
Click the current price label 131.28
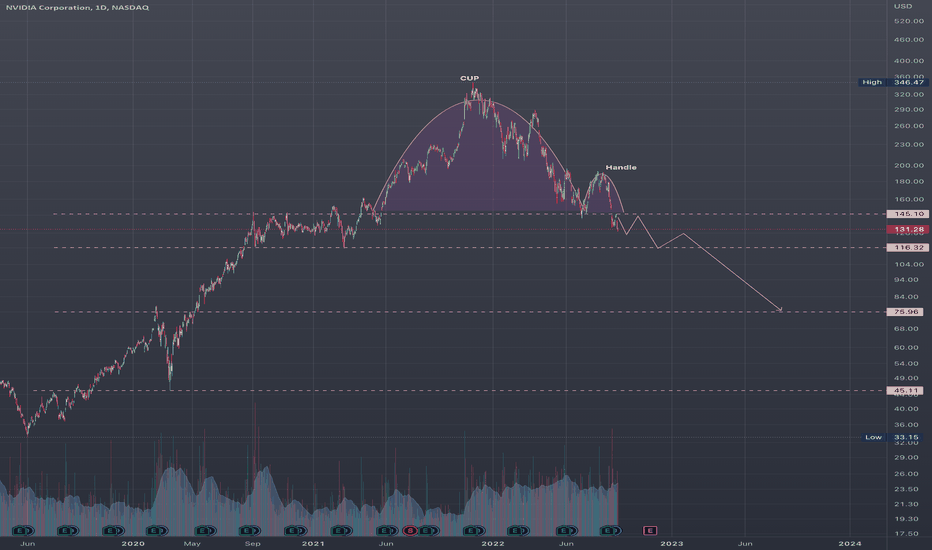click(907, 229)
